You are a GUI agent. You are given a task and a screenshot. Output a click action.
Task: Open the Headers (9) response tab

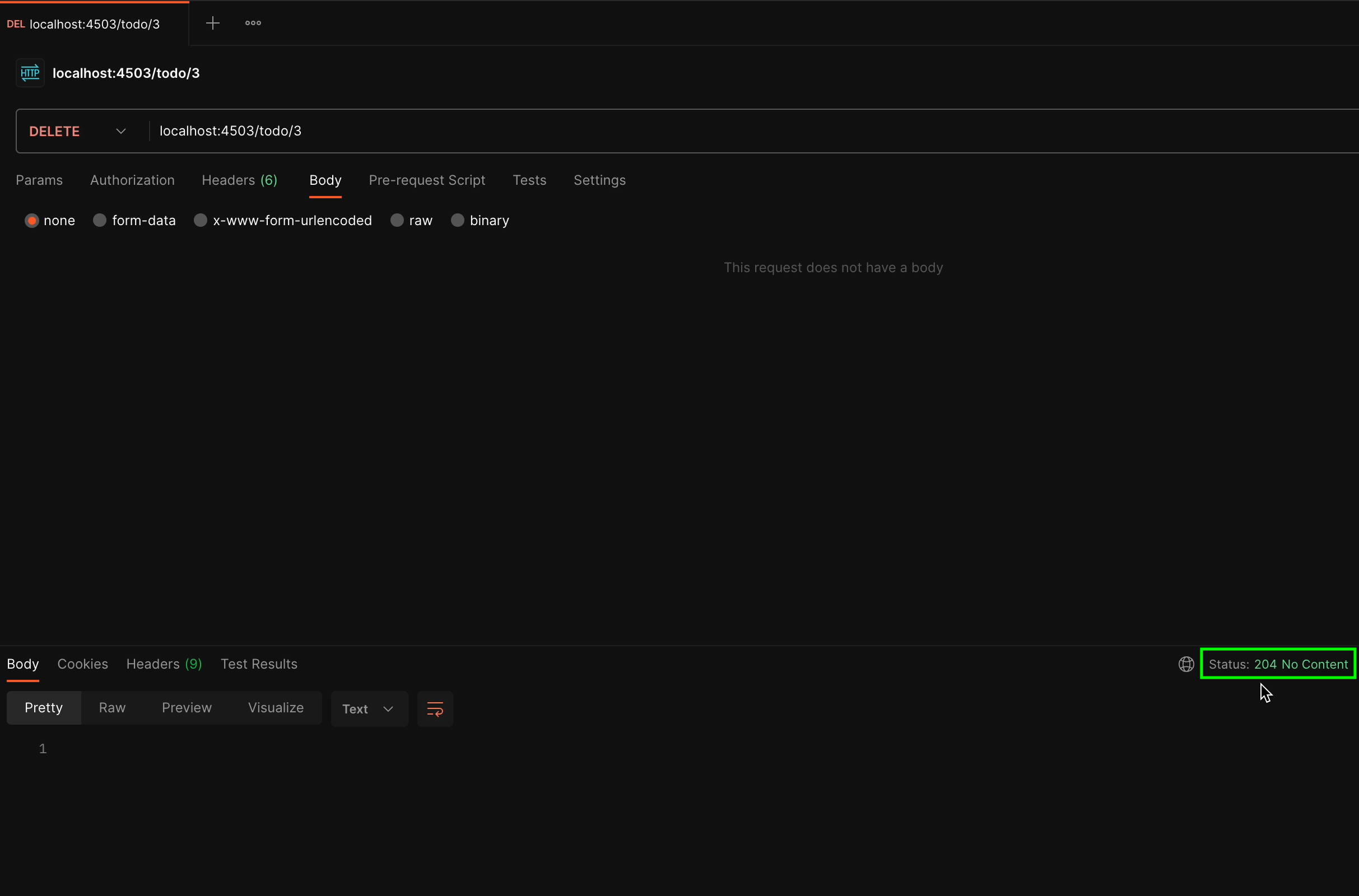tap(164, 664)
